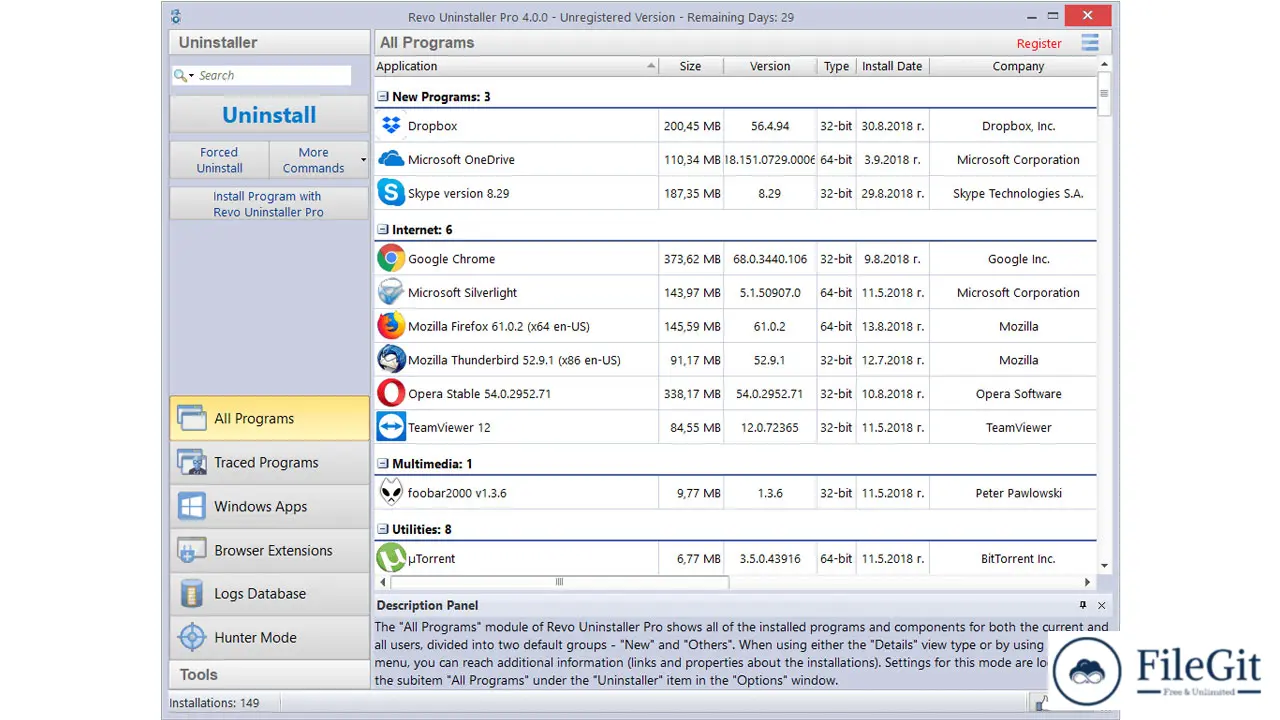Image resolution: width=1280 pixels, height=720 pixels.
Task: Click the All Programs sidebar icon
Action: click(192, 418)
